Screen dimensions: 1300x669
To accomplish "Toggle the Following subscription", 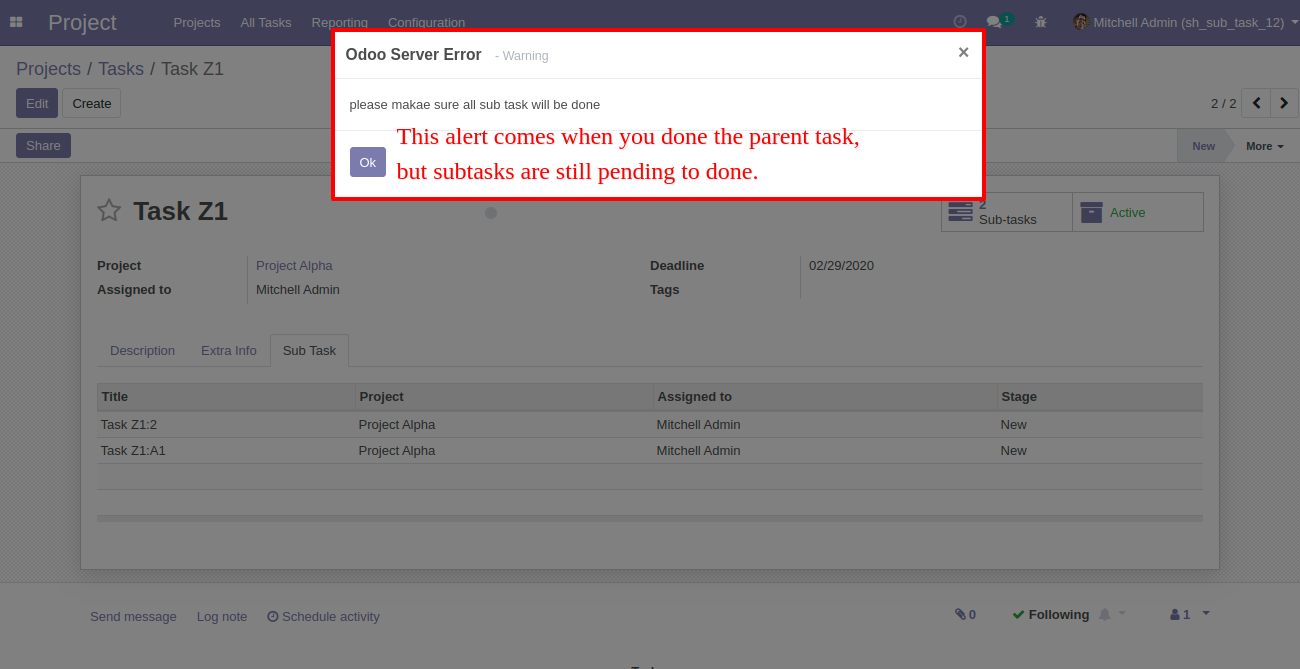I will (1050, 614).
